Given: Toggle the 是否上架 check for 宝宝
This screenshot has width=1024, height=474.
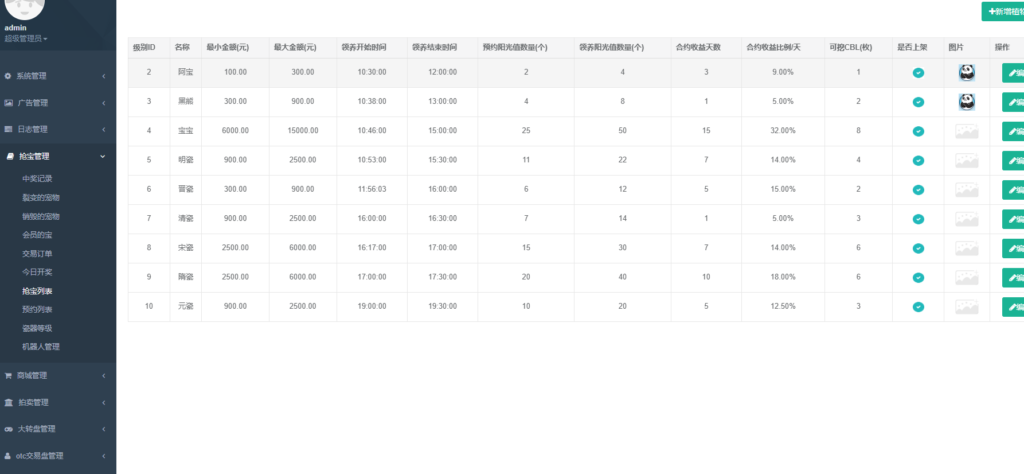Looking at the screenshot, I should (x=918, y=131).
